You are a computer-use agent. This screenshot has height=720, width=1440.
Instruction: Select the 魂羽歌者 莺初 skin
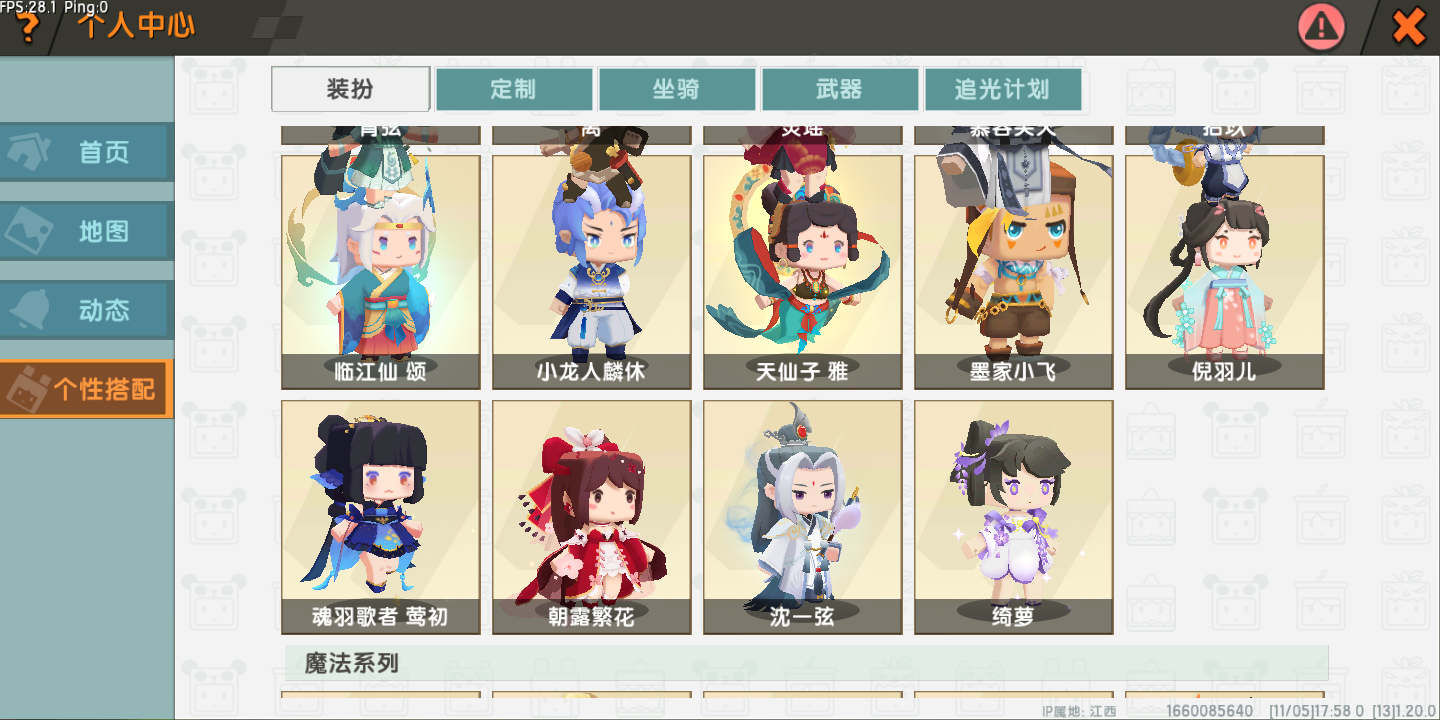381,517
